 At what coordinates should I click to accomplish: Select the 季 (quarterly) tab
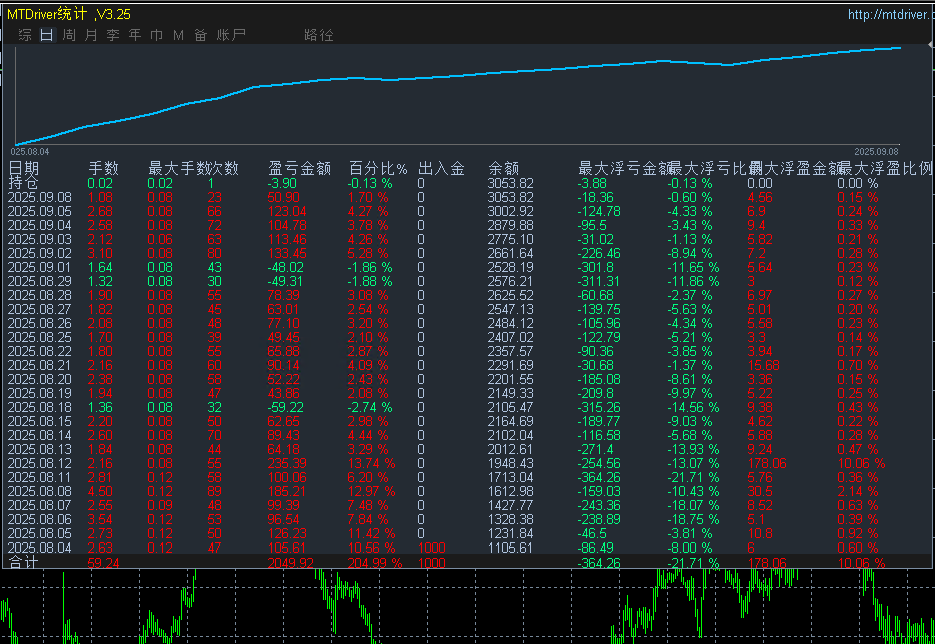click(x=113, y=35)
